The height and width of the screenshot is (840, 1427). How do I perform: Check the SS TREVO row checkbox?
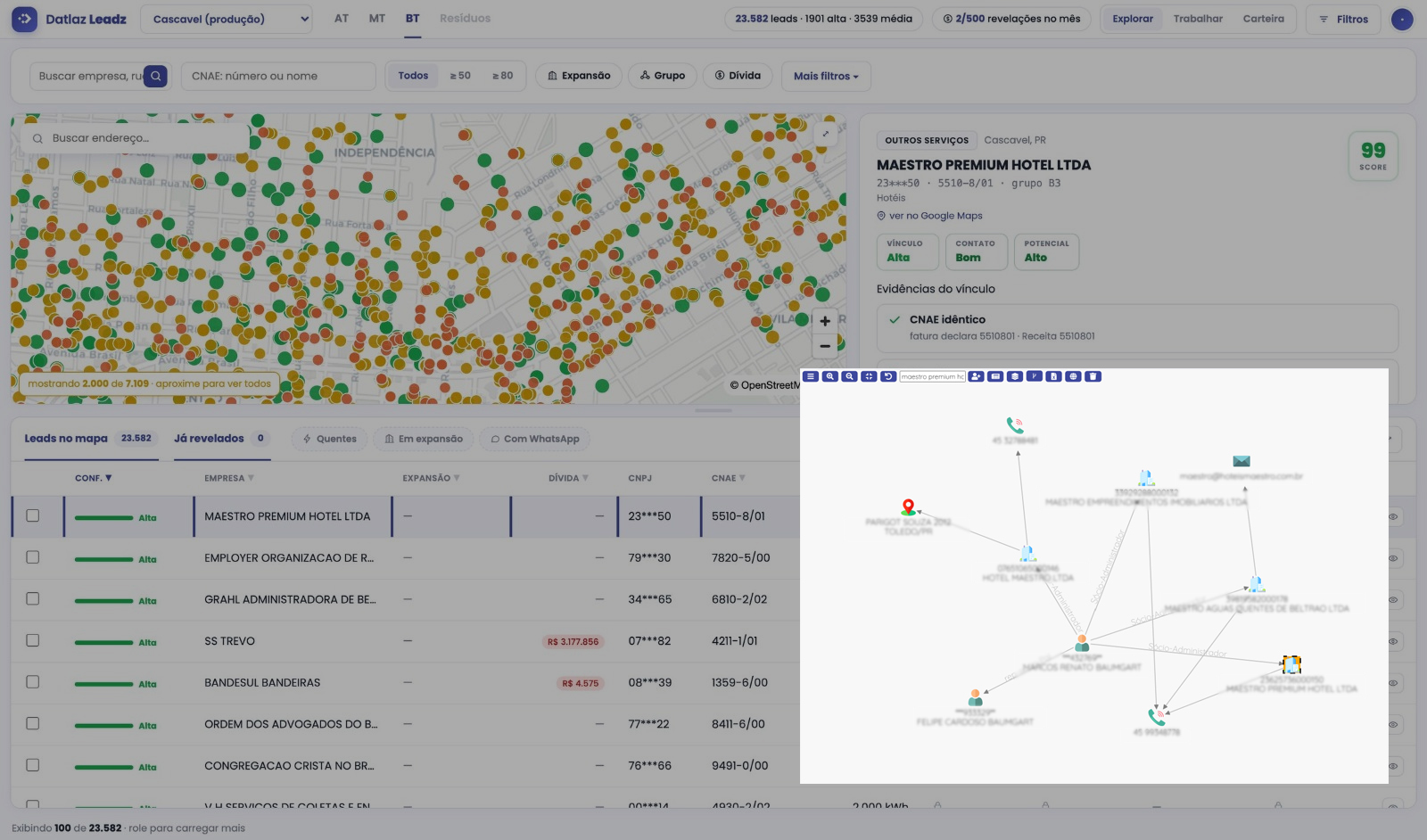[x=33, y=640]
